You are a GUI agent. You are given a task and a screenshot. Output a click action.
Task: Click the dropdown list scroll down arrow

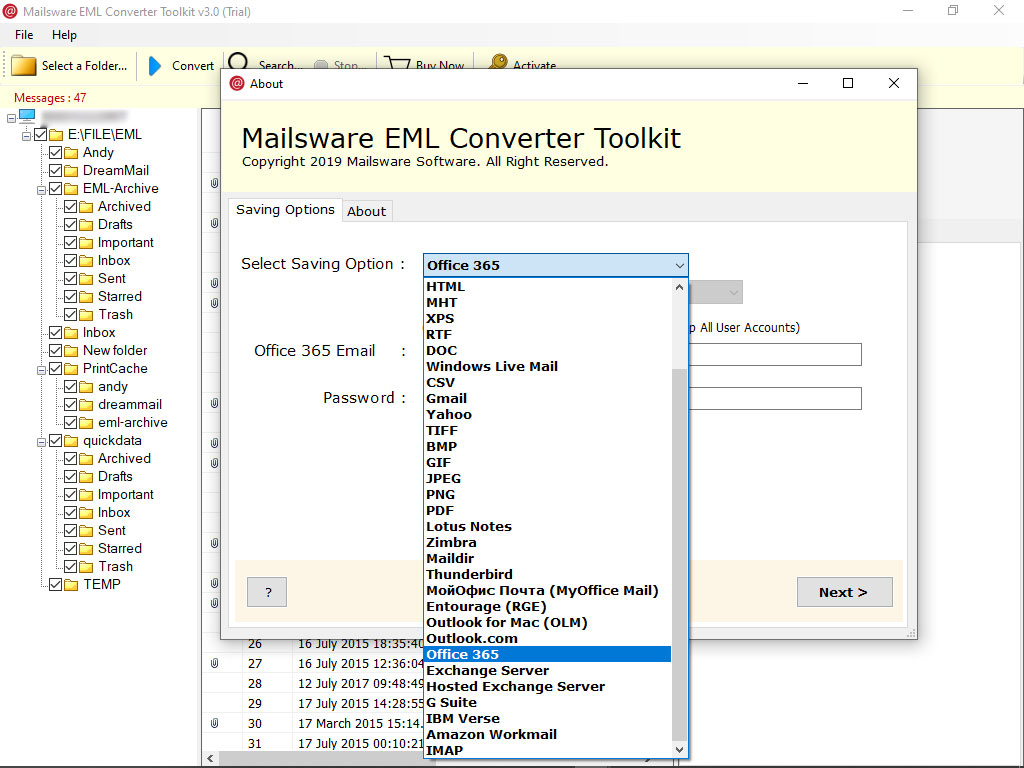pyautogui.click(x=679, y=750)
